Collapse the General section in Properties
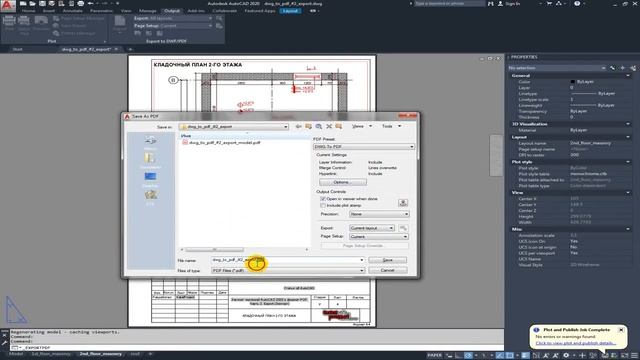Image resolution: width=640 pixels, height=360 pixels. click(628, 76)
